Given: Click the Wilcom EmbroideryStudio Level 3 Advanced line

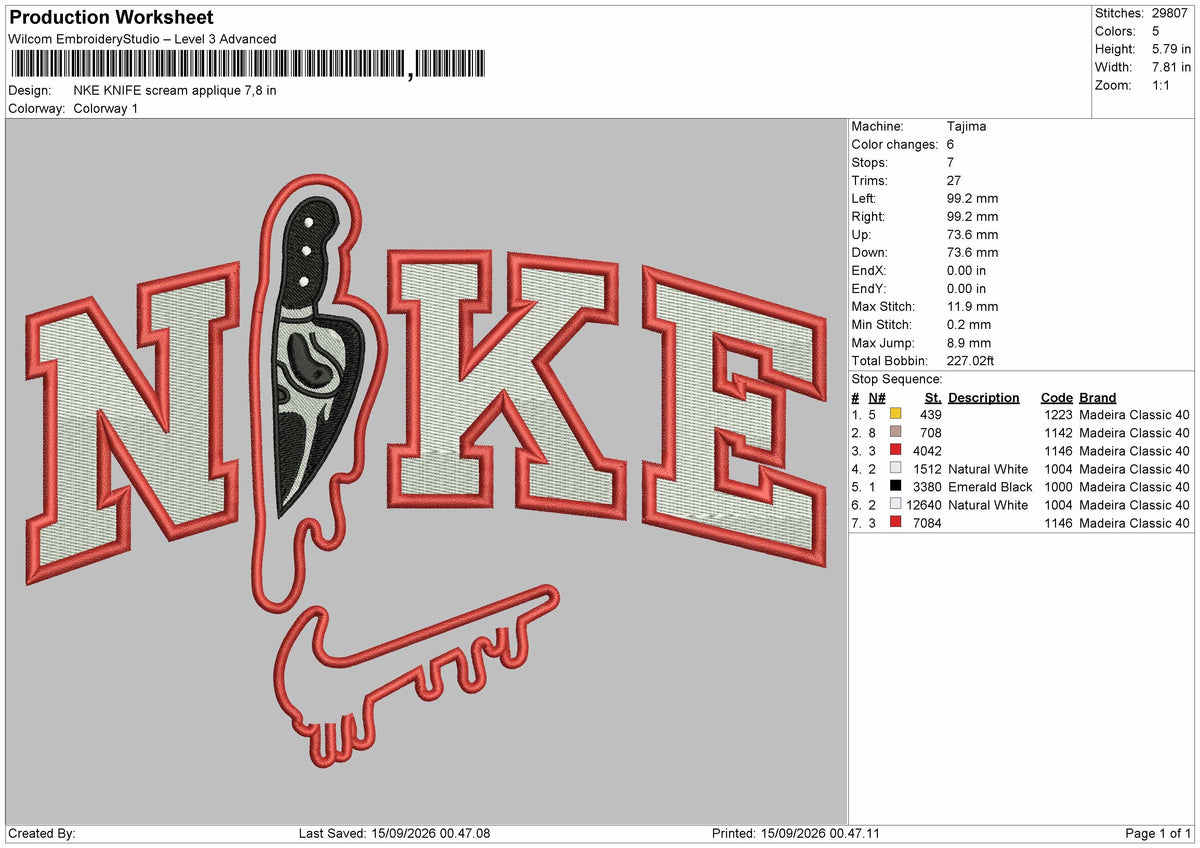Looking at the screenshot, I should coord(142,39).
